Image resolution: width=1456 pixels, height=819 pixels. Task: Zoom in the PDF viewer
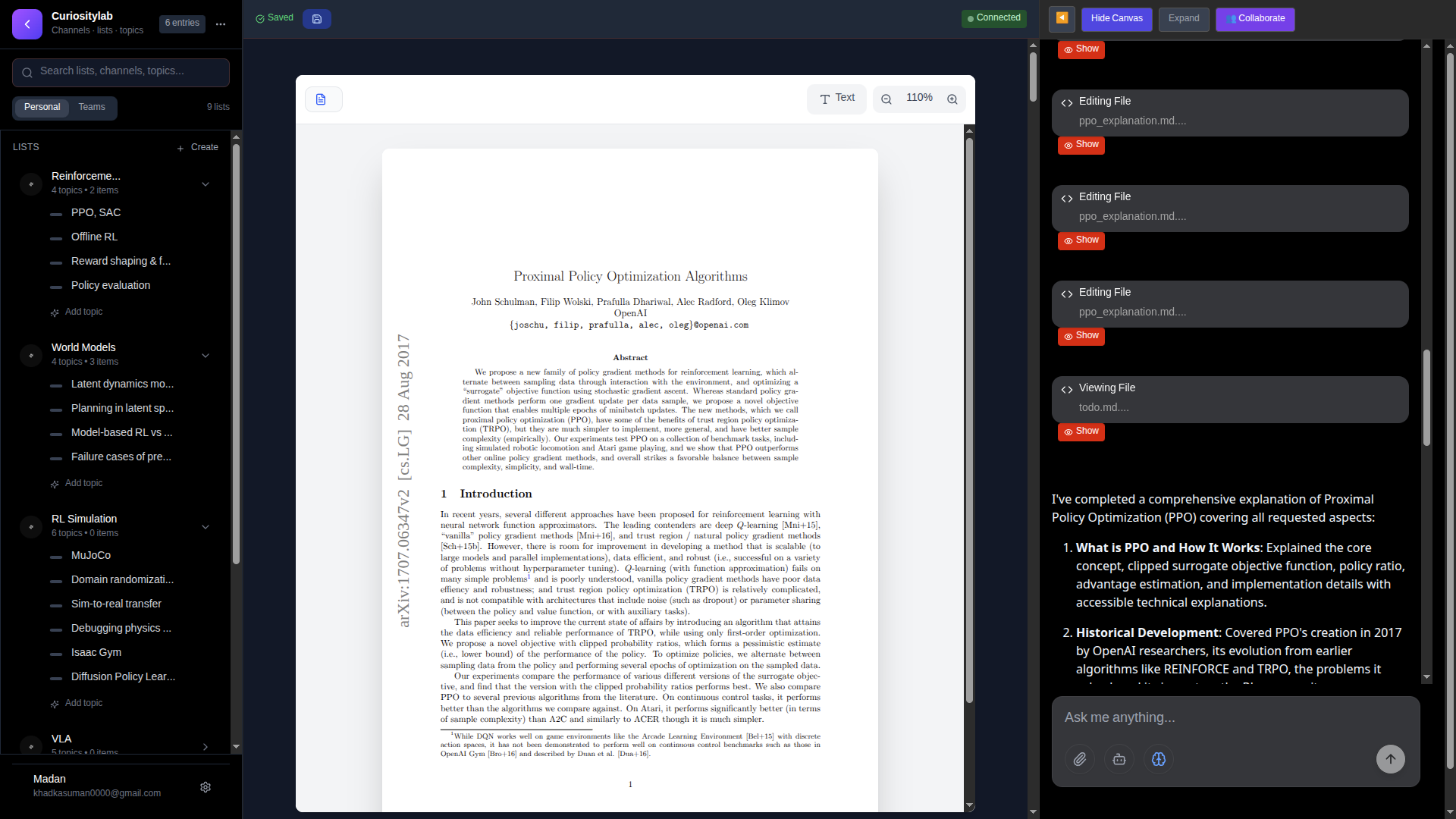(x=952, y=99)
